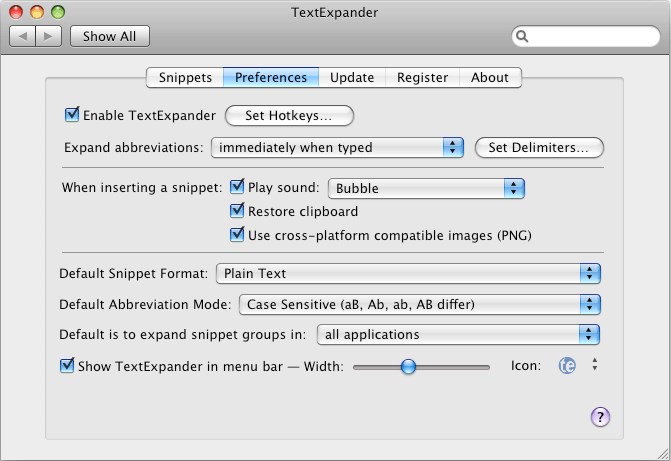Switch to the Snippets tab
The width and height of the screenshot is (671, 461).
(x=185, y=77)
